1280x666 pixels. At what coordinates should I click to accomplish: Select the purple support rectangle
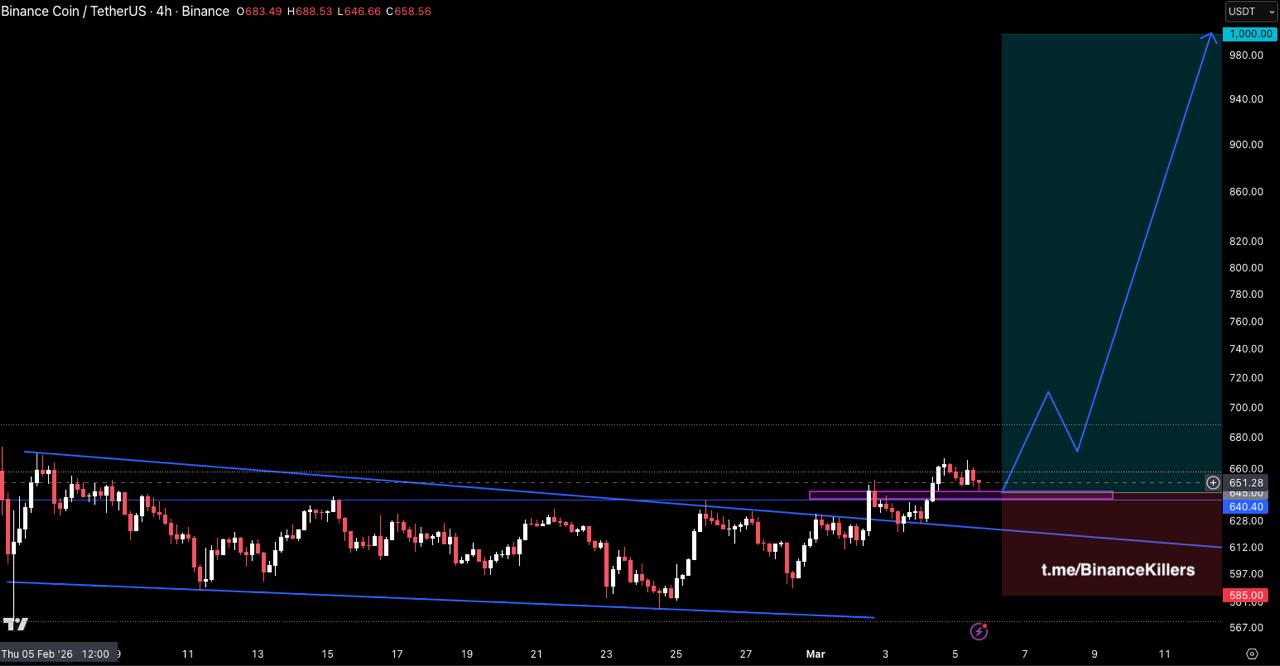960,495
